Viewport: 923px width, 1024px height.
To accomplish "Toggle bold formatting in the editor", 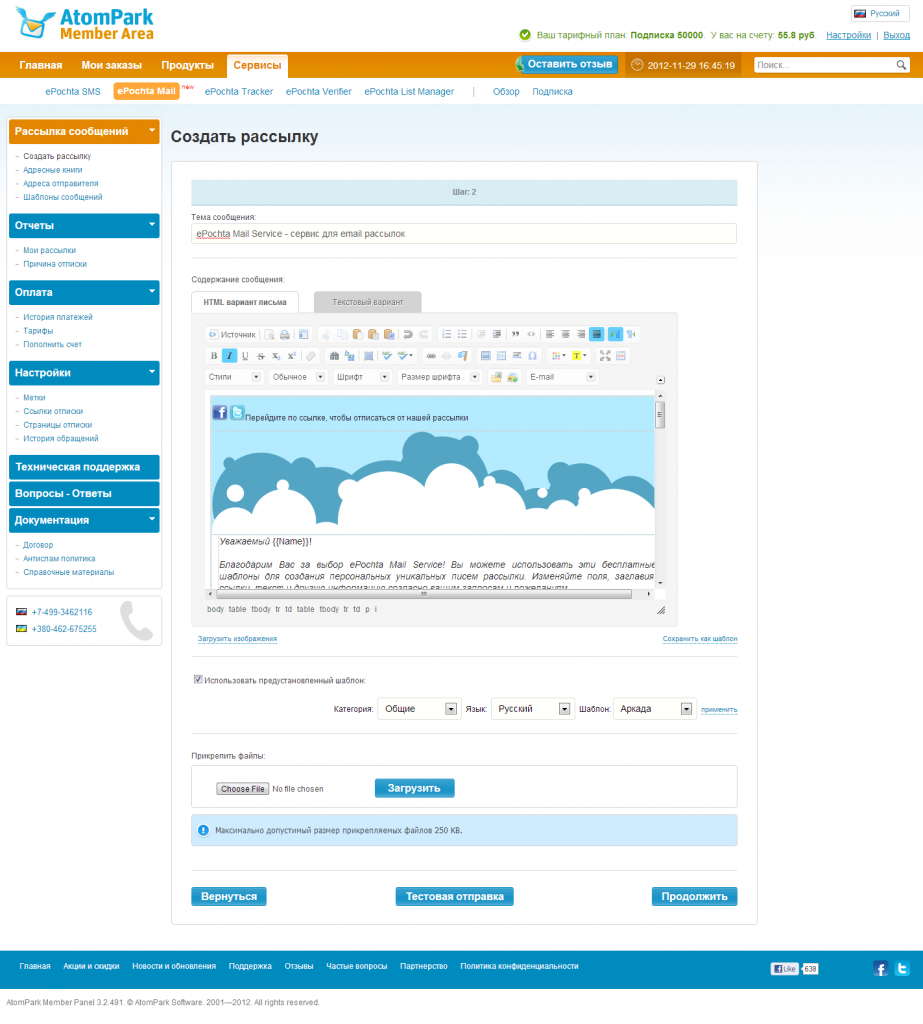I will pos(214,356).
